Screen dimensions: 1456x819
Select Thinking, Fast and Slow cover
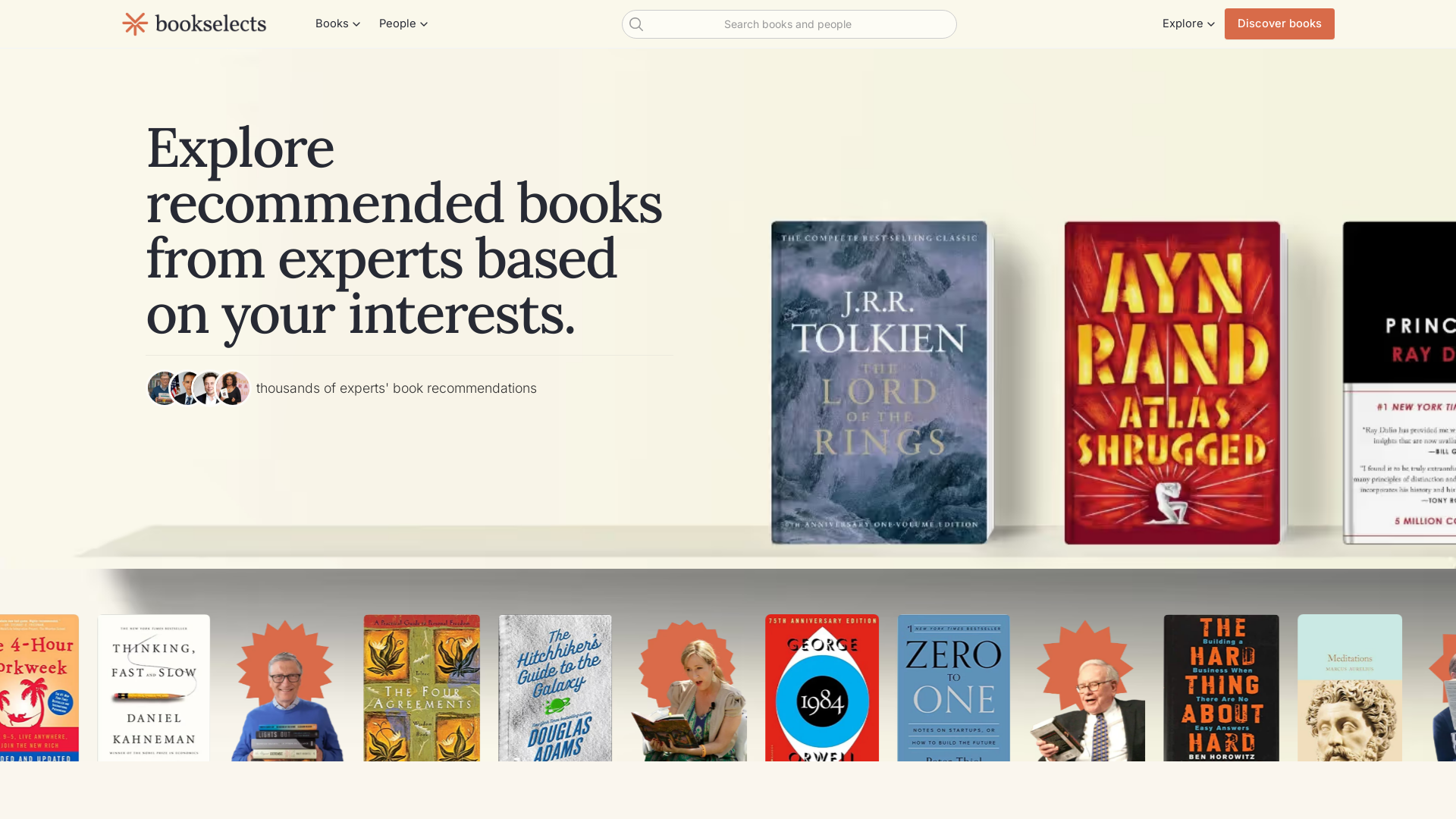point(154,688)
